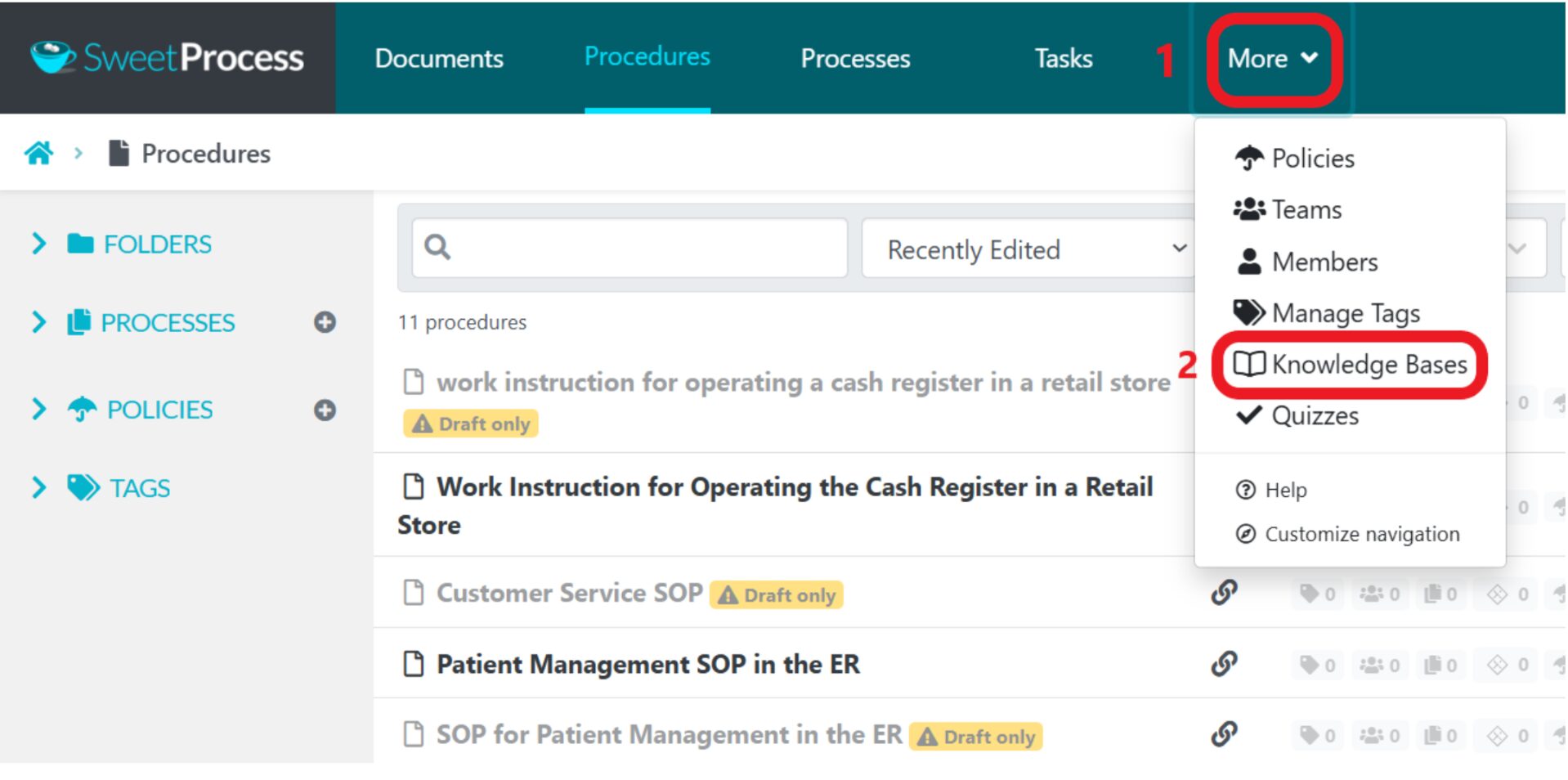Image resolution: width=1568 pixels, height=780 pixels.
Task: Click link icon for SOP for Patient Management in the ER
Action: 1224,733
